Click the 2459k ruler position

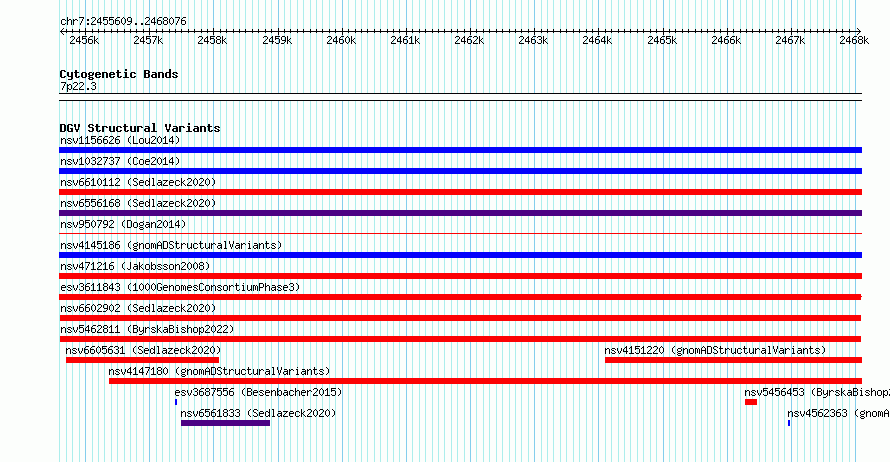coord(277,40)
